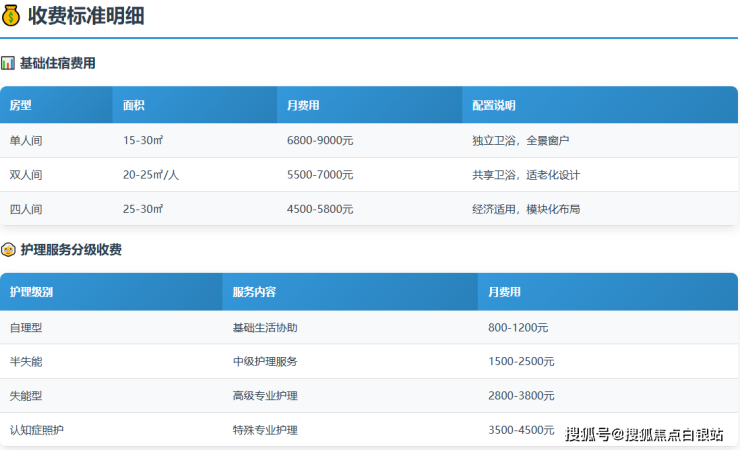
Task: Click the bar chart icon next to 基础住宿费用
Action: coord(8,63)
